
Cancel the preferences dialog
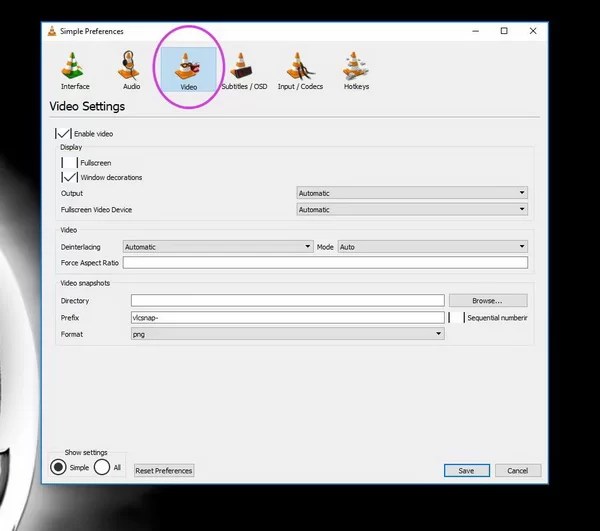(518, 471)
